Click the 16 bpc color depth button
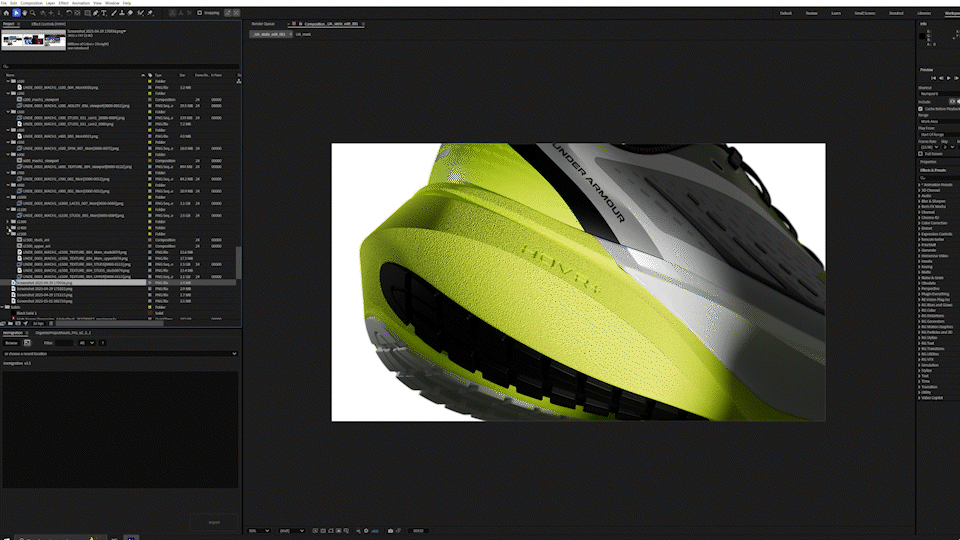This screenshot has height=540, width=960. point(38,323)
